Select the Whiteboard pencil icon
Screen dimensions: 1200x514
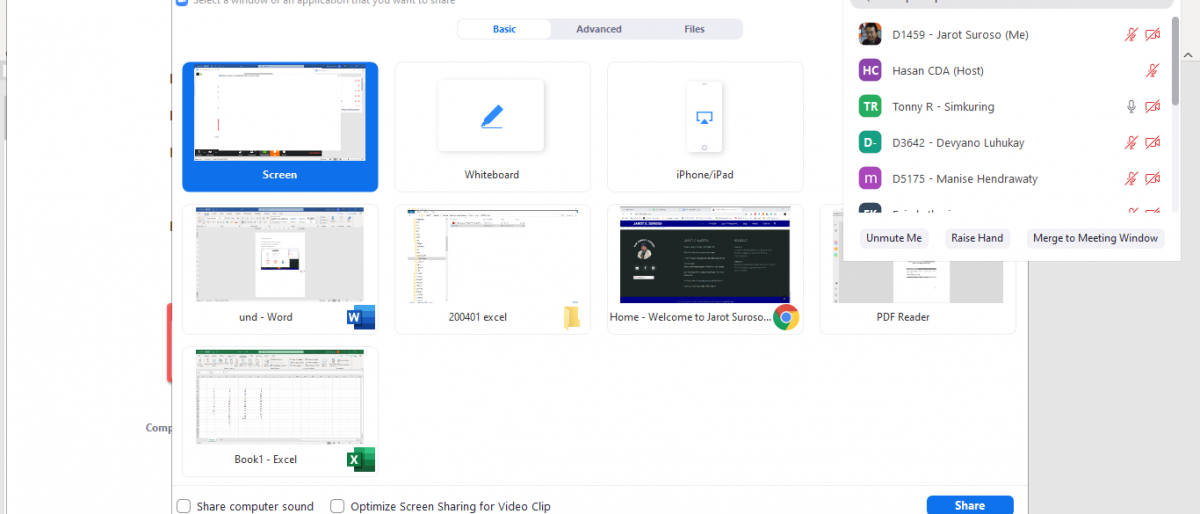[491, 116]
